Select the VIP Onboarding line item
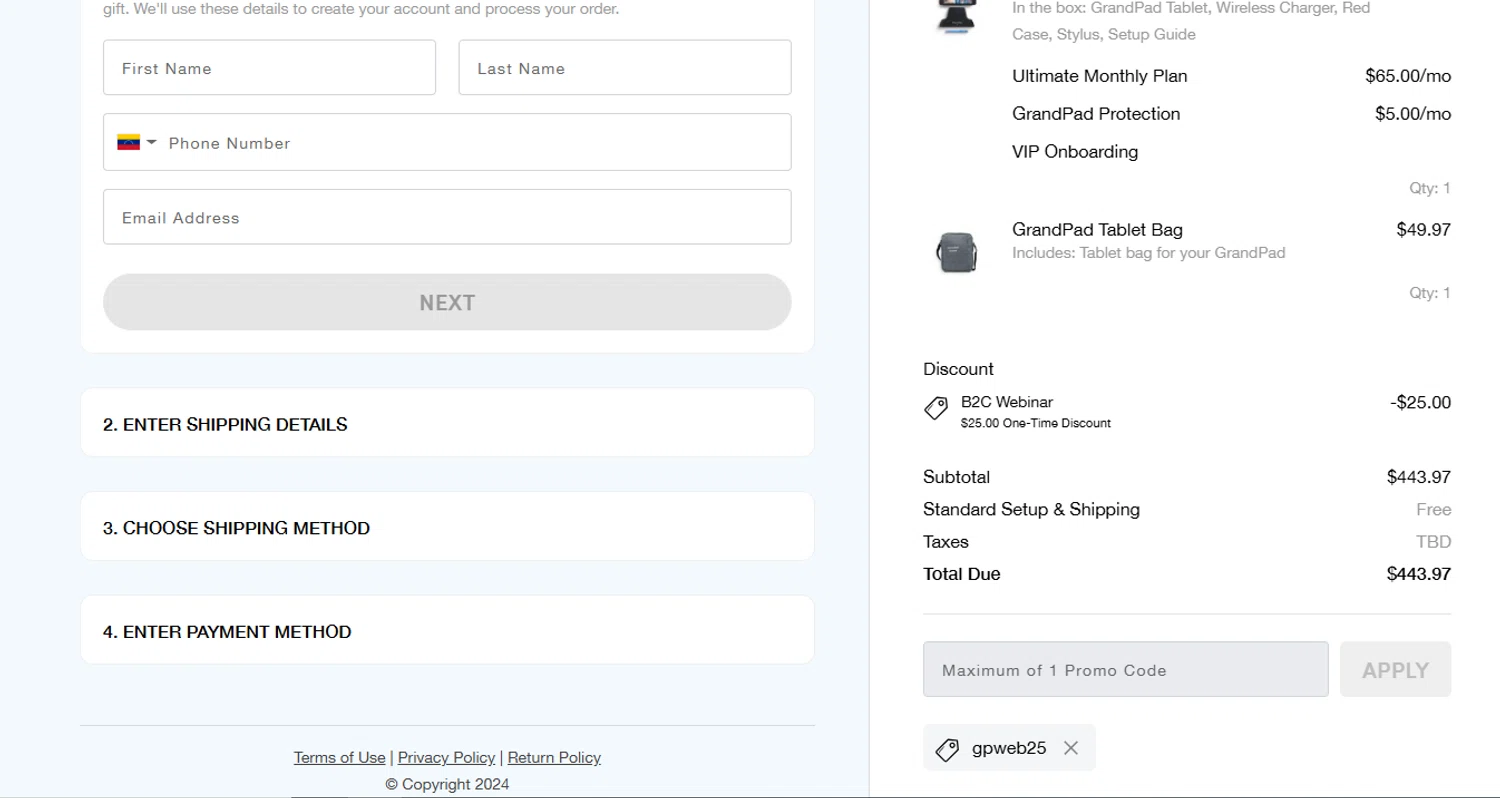The width and height of the screenshot is (1500, 798). [1075, 152]
